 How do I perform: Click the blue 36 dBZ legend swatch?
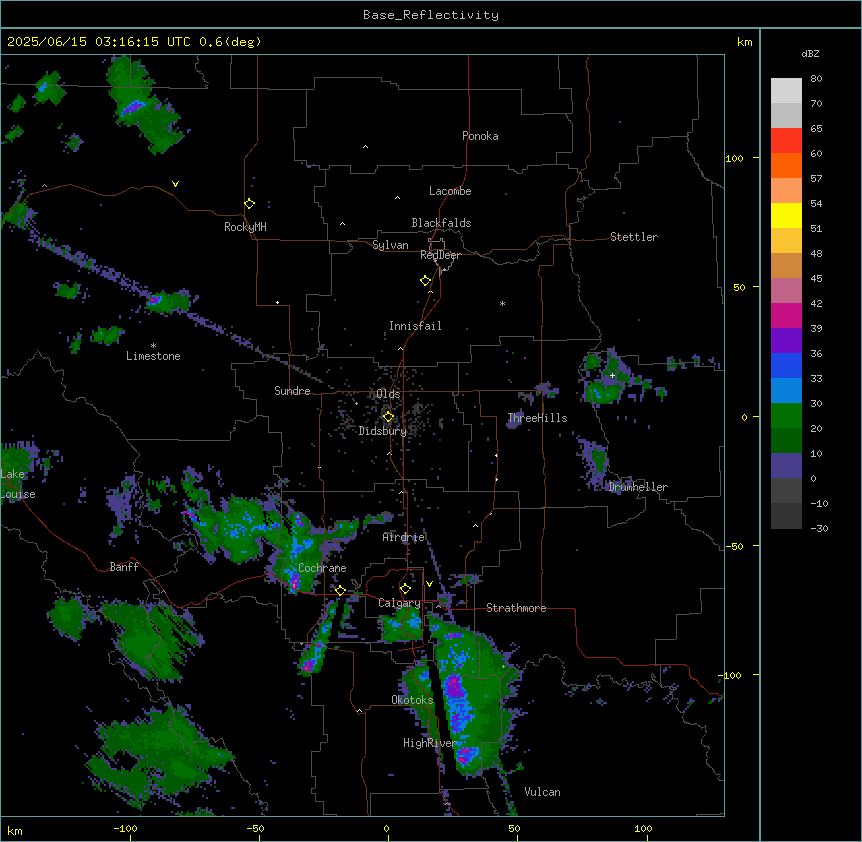click(786, 365)
